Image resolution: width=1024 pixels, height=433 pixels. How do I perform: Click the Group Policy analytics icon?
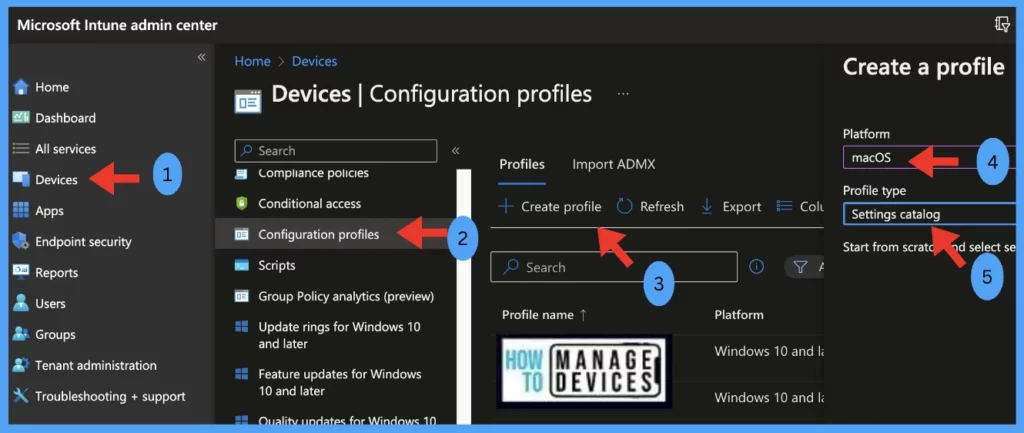pos(242,296)
